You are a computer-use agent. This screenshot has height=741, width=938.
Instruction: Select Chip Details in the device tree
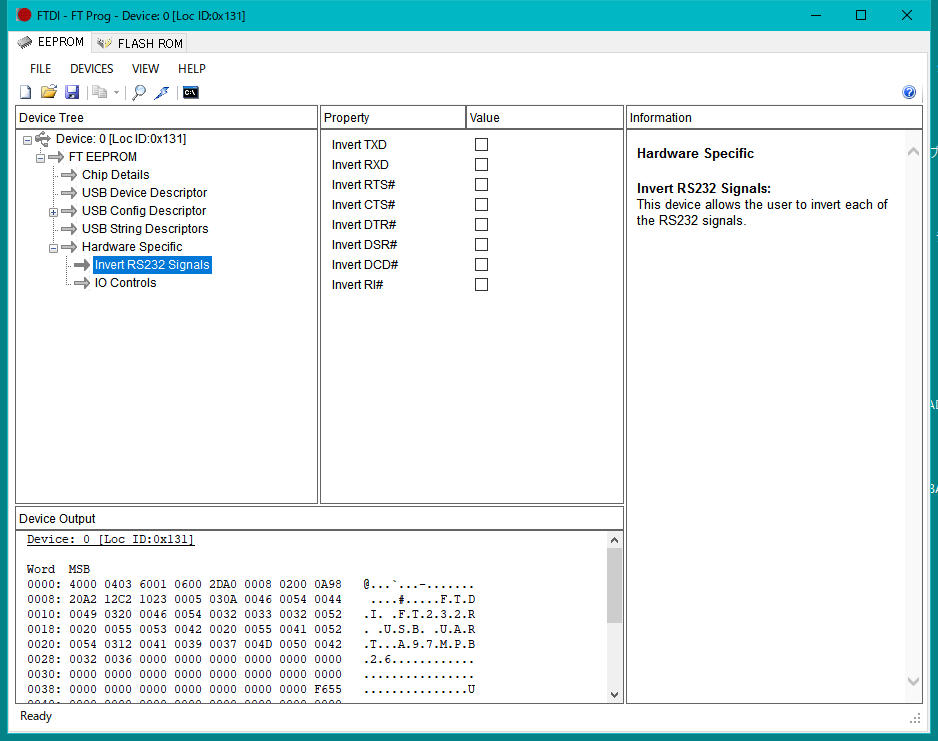pyautogui.click(x=115, y=175)
